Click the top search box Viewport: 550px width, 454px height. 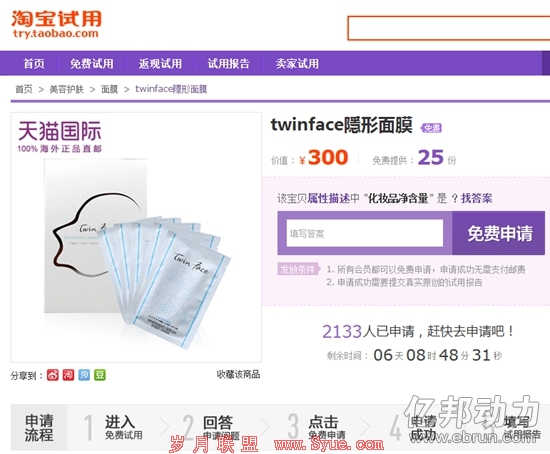click(x=449, y=28)
